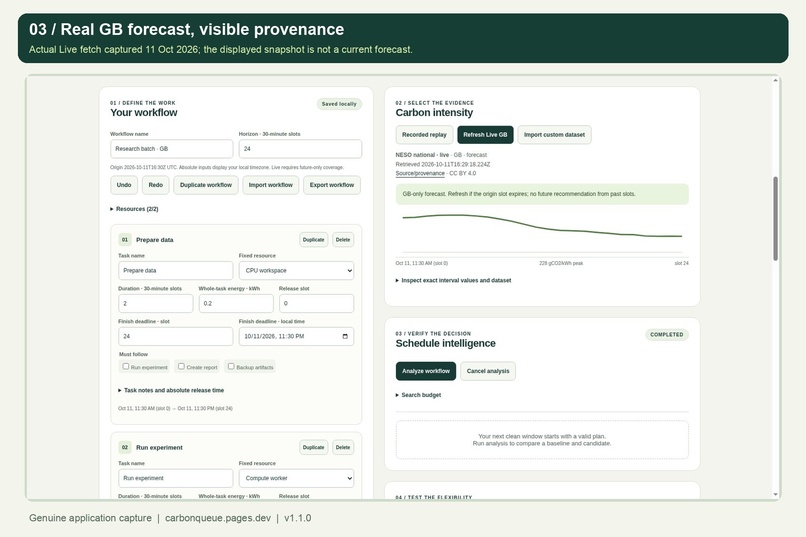Click Import workflow button
This screenshot has height=537, width=806.
270,185
